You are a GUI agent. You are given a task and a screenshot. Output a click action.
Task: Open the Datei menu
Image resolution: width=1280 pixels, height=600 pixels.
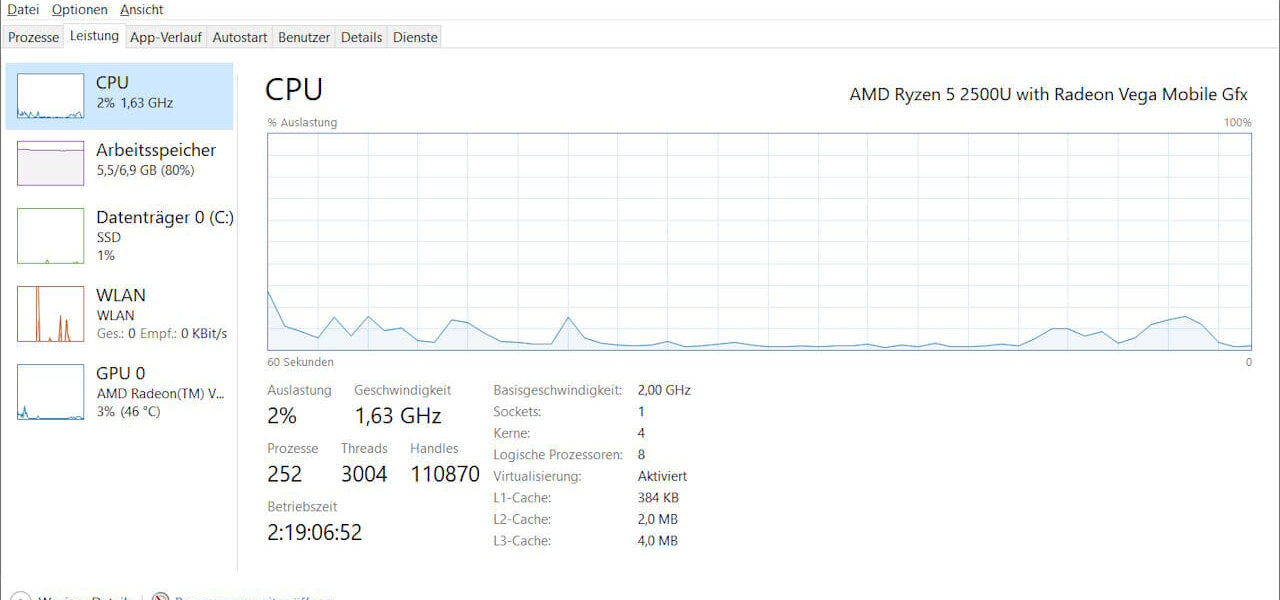[x=23, y=10]
